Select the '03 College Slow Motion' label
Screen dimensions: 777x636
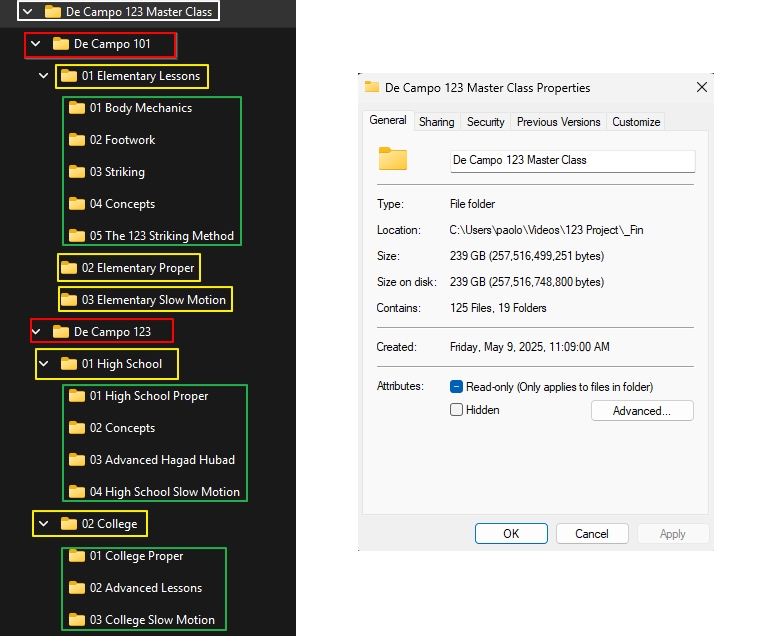pyautogui.click(x=152, y=620)
